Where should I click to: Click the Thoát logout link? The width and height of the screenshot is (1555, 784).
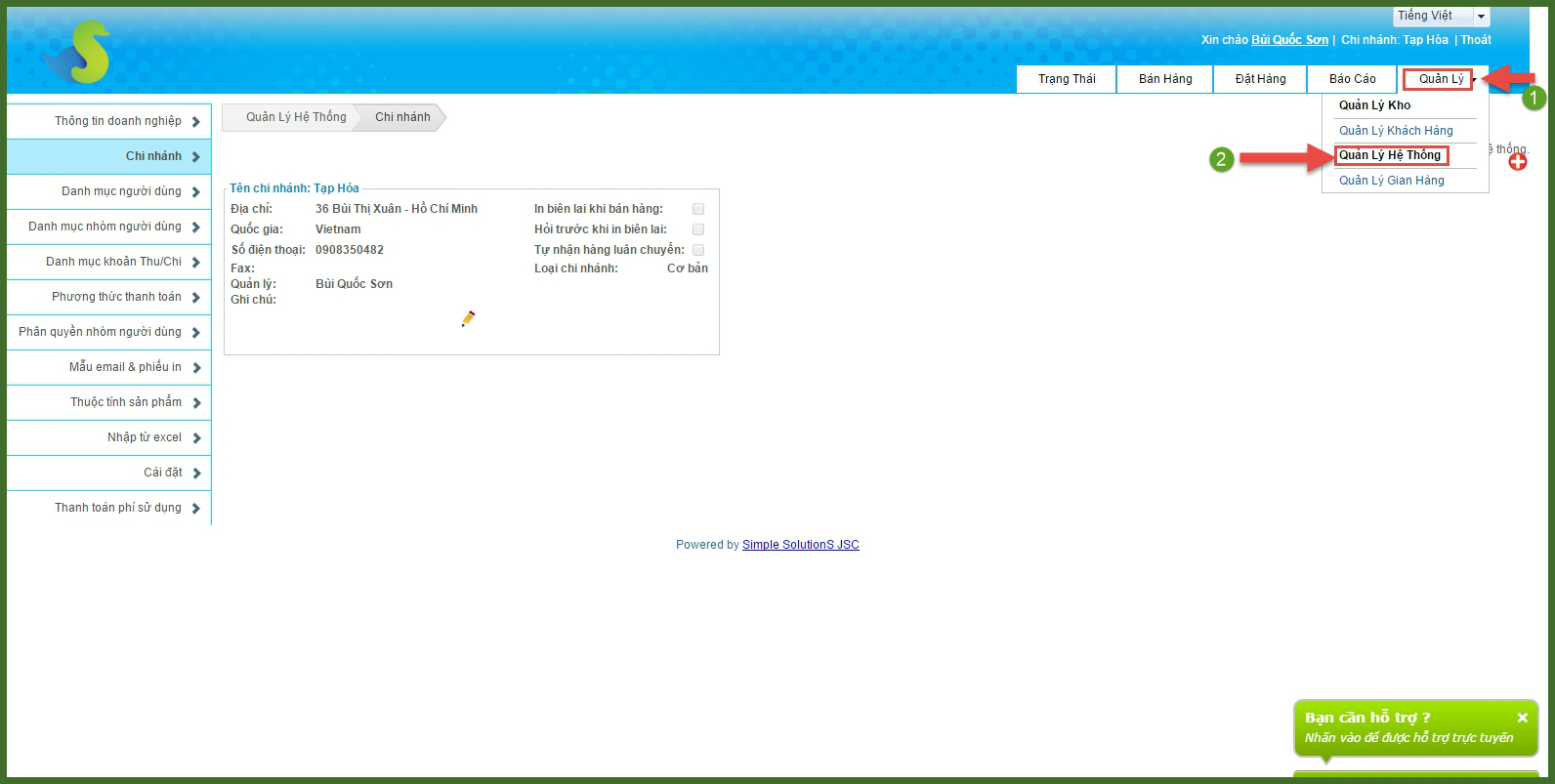click(1475, 40)
